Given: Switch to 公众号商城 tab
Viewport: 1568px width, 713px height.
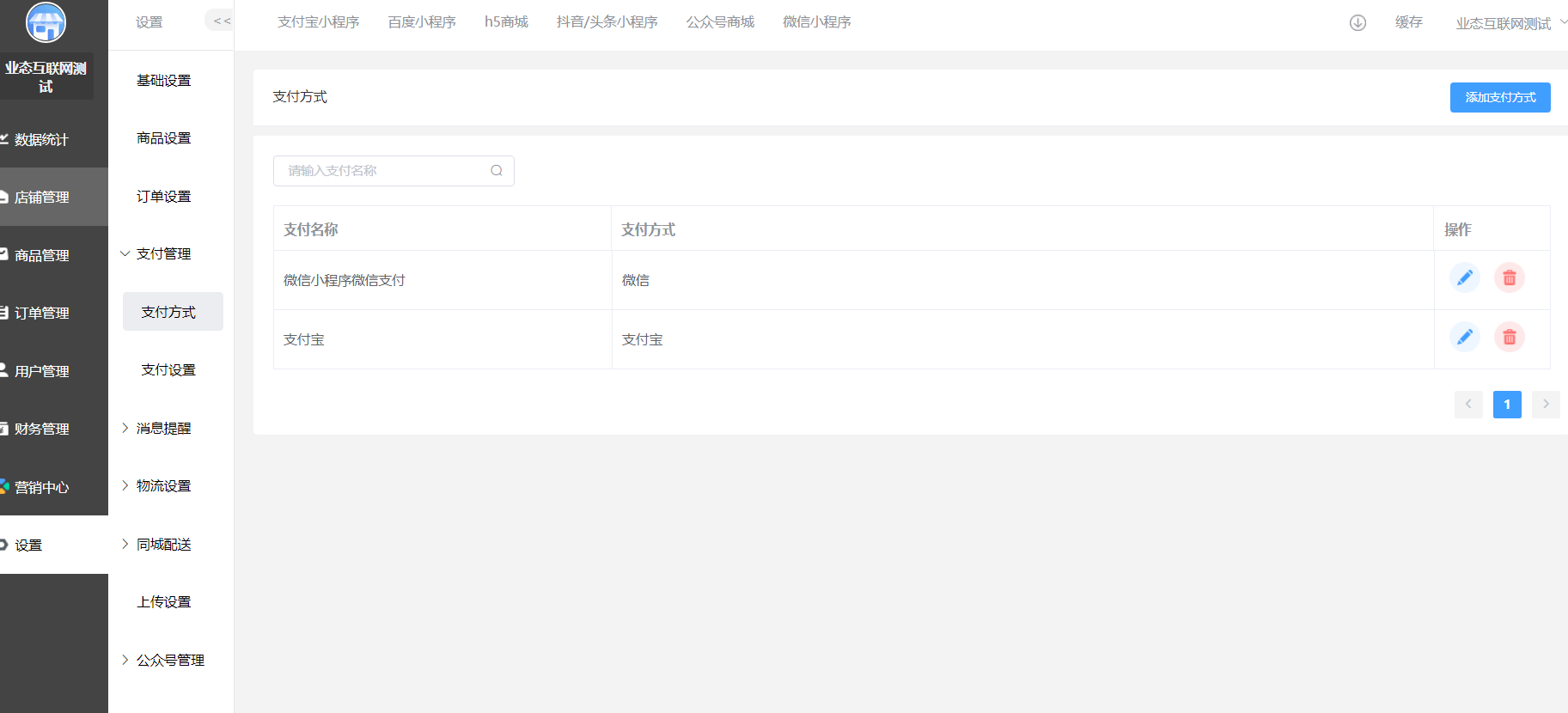Looking at the screenshot, I should pos(720,21).
